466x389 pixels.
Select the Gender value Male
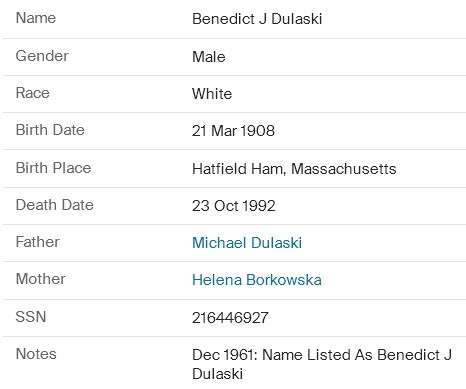(209, 57)
